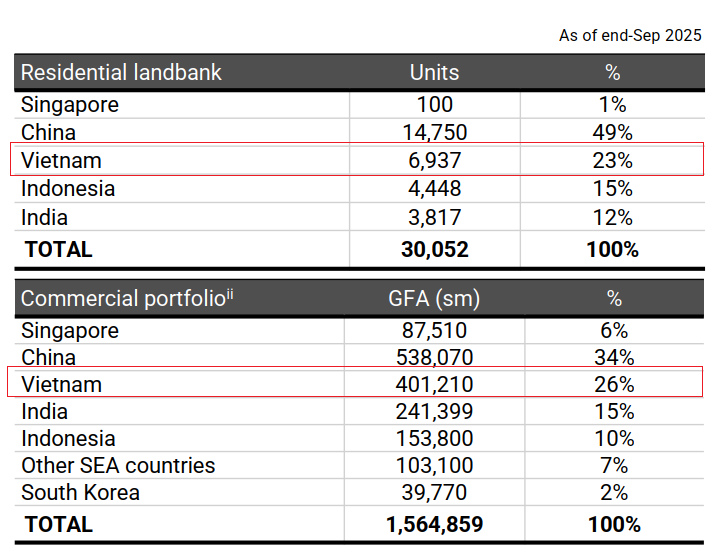The width and height of the screenshot is (717, 556).
Task: Click the 'Residential landbank' table header
Action: coord(121,73)
